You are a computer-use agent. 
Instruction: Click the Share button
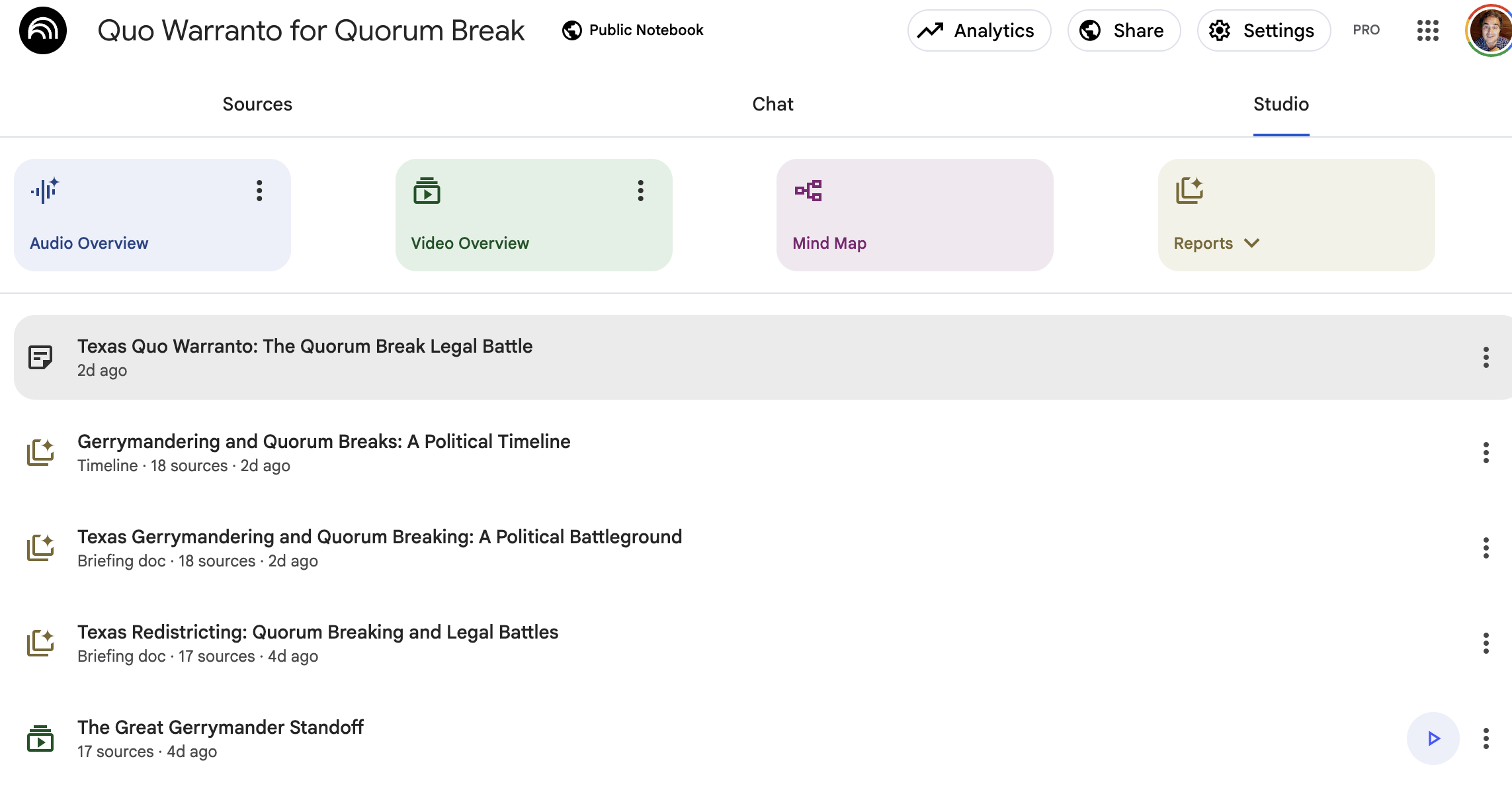(1124, 30)
